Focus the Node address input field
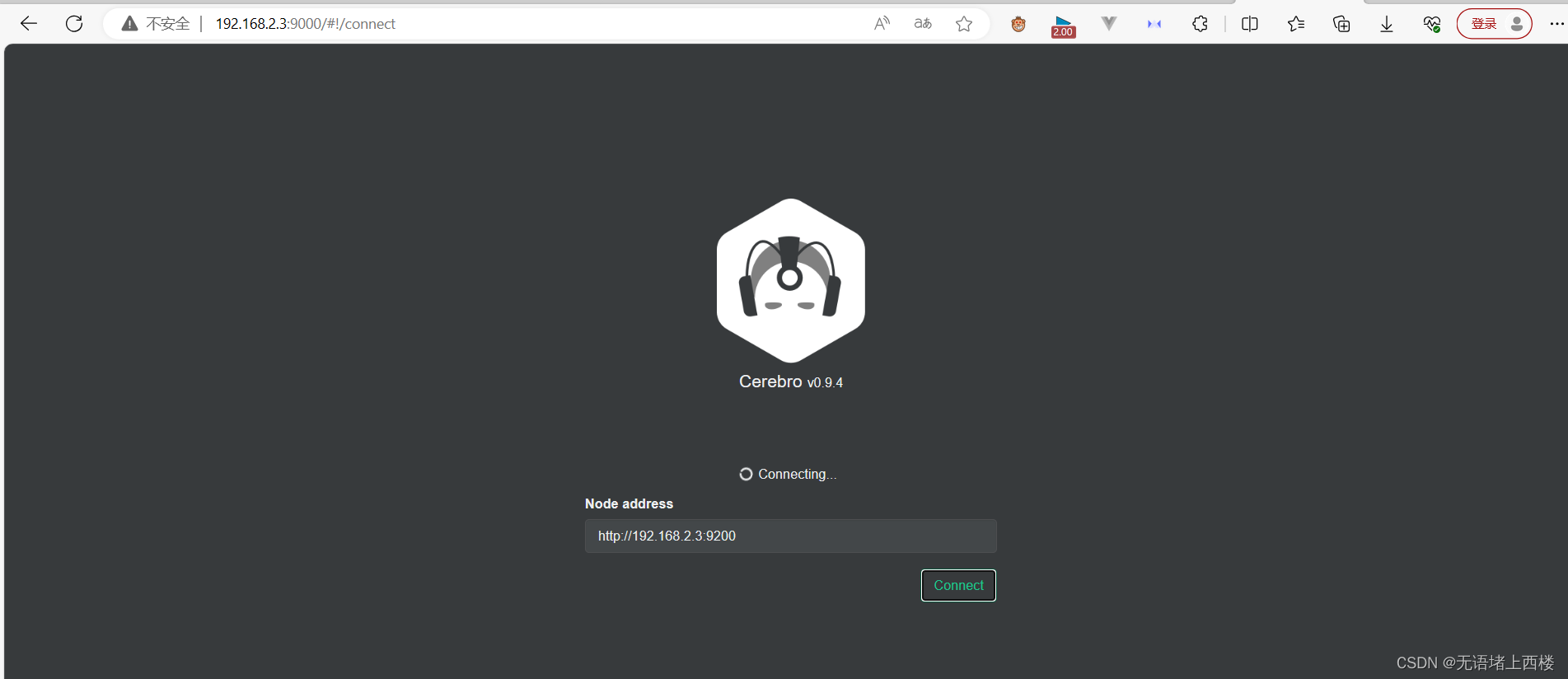Image resolution: width=1568 pixels, height=679 pixels. point(791,536)
